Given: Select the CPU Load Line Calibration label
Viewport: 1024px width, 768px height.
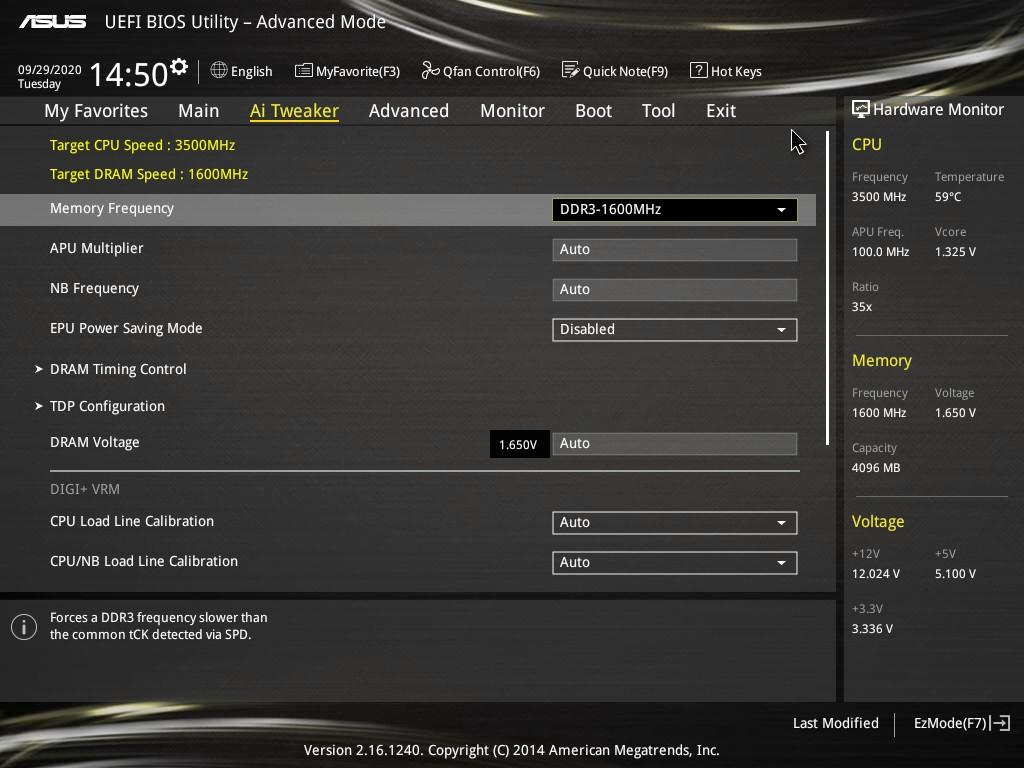Looking at the screenshot, I should point(132,521).
